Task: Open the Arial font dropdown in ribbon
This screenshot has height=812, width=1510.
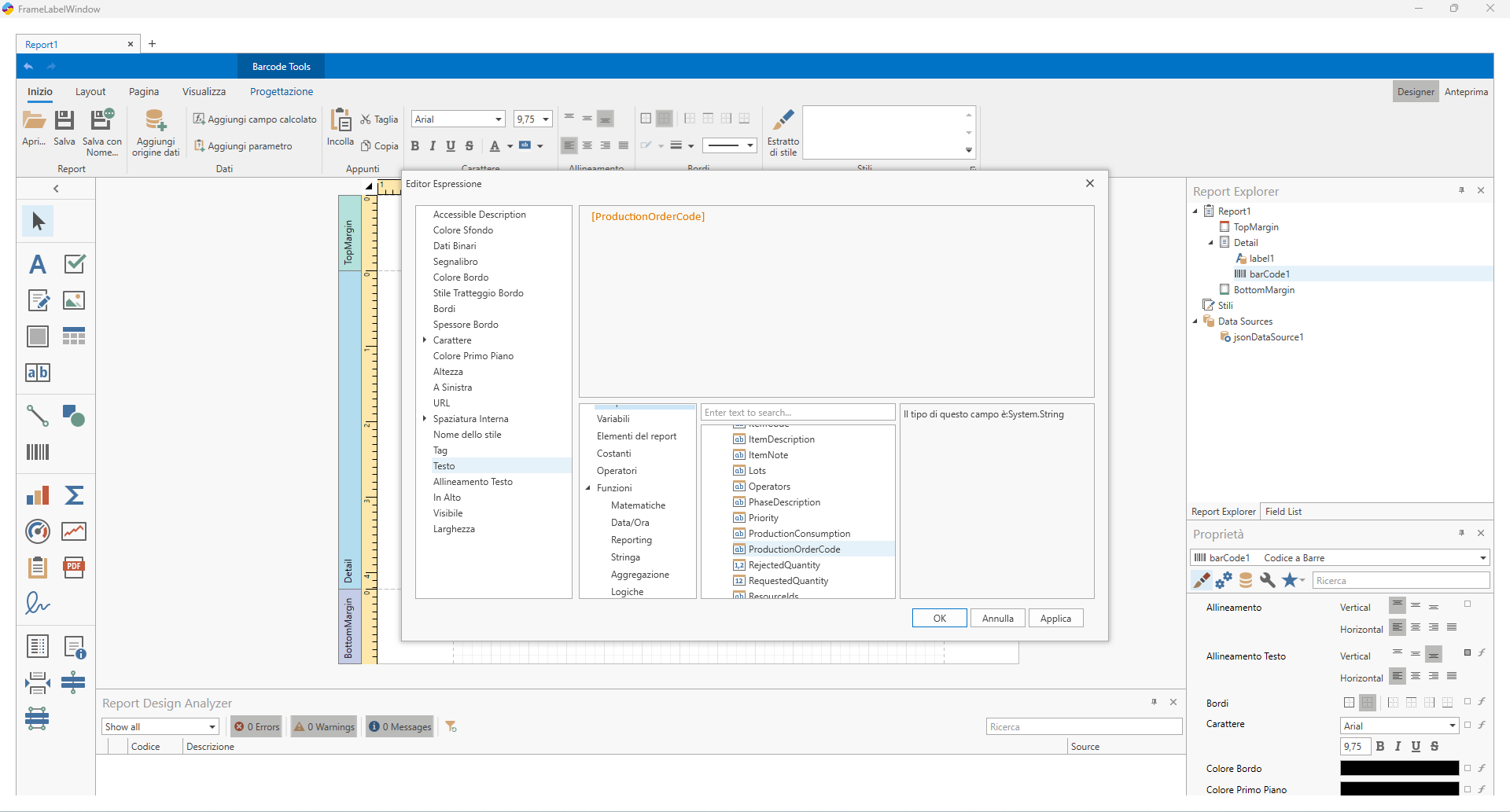Action: tap(499, 119)
